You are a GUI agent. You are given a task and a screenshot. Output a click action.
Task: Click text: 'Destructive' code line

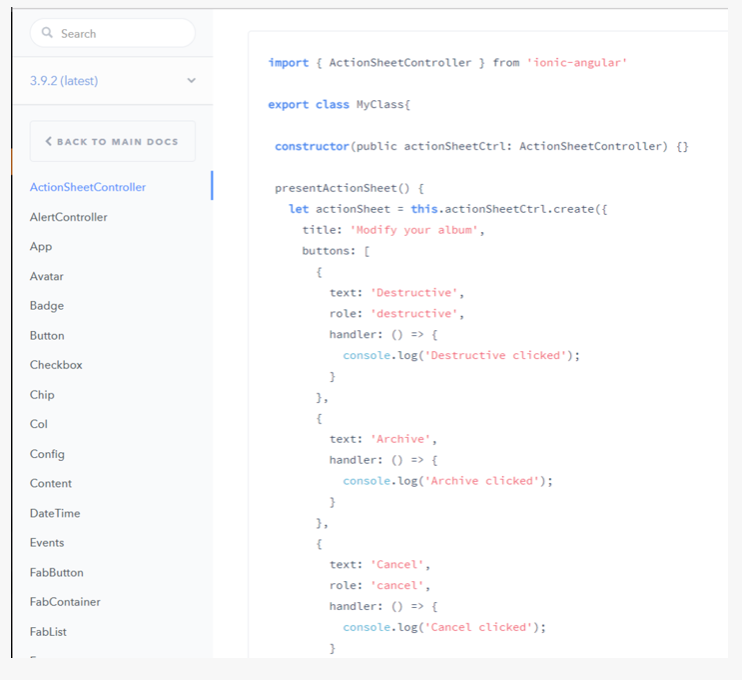[397, 293]
